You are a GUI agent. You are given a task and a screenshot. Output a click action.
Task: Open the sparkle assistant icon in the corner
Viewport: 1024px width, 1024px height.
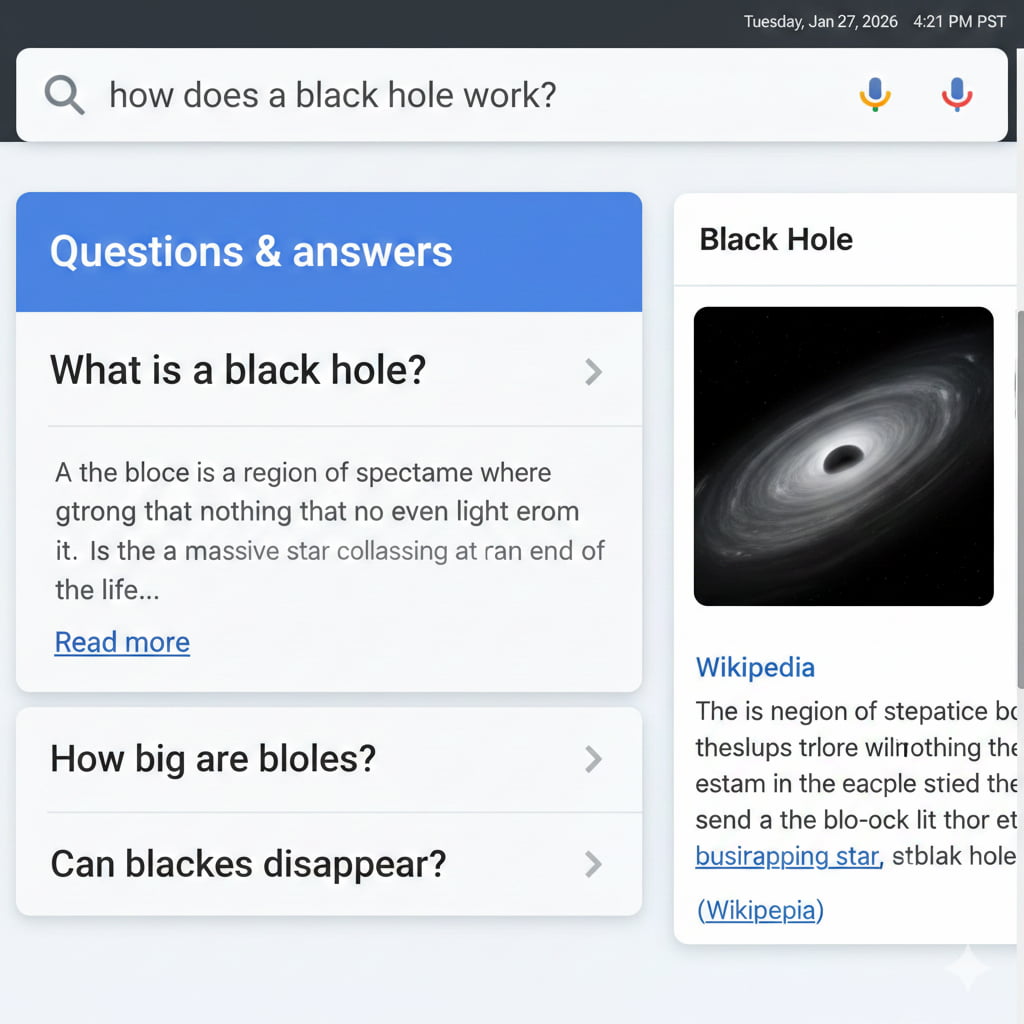[x=966, y=967]
